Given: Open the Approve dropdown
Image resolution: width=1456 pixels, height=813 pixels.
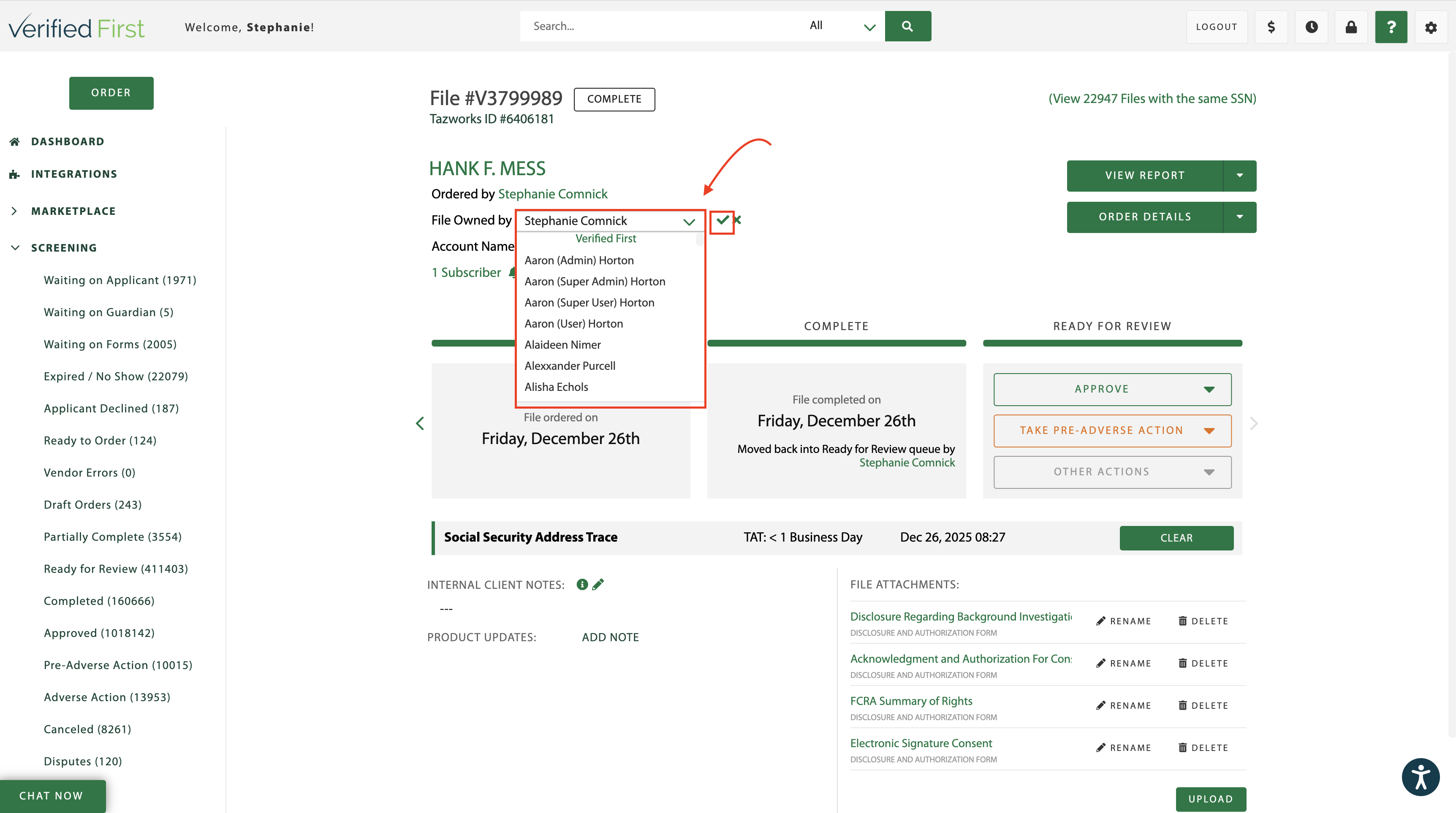Looking at the screenshot, I should [1112, 389].
